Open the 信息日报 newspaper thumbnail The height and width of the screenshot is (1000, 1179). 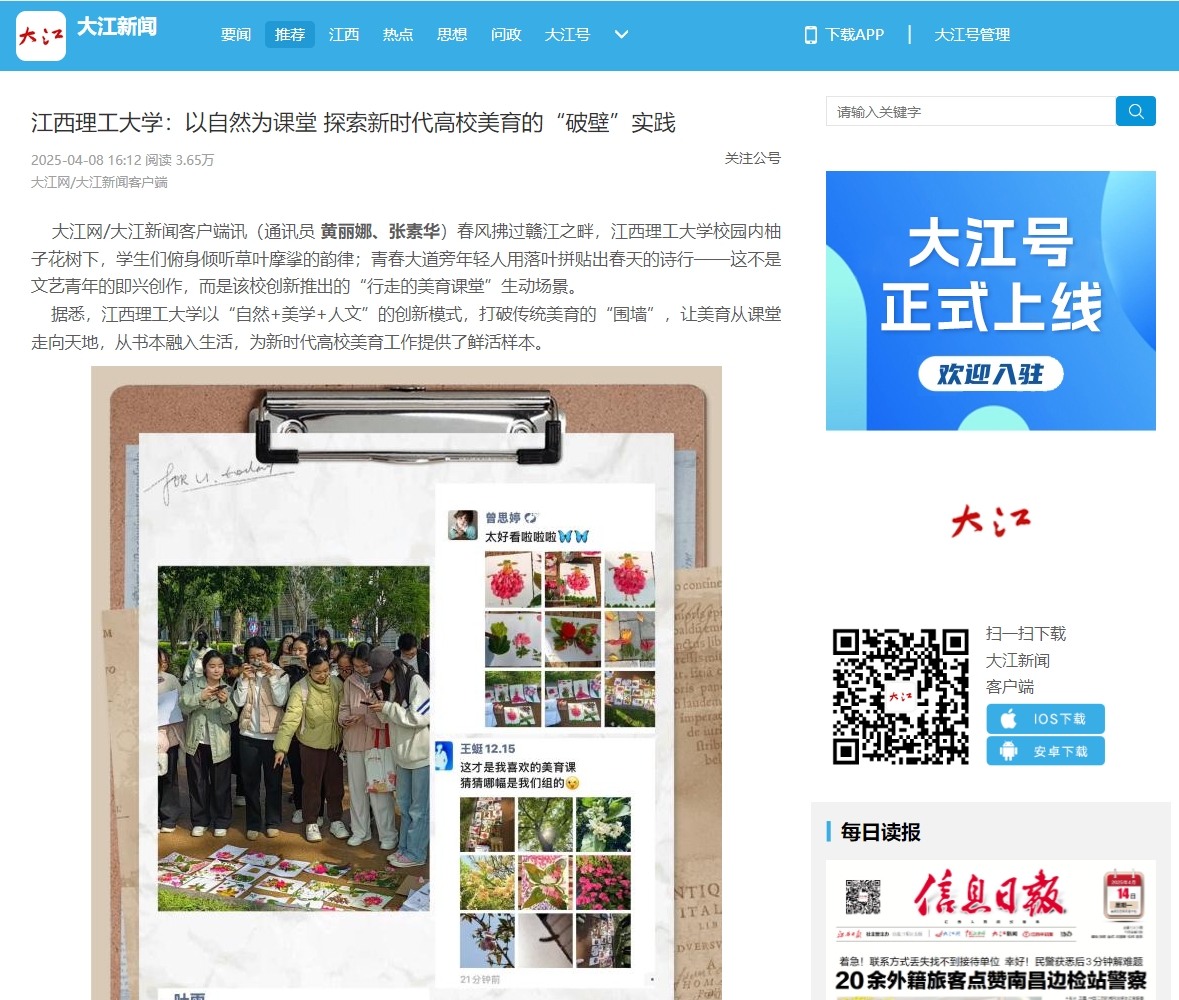990,930
